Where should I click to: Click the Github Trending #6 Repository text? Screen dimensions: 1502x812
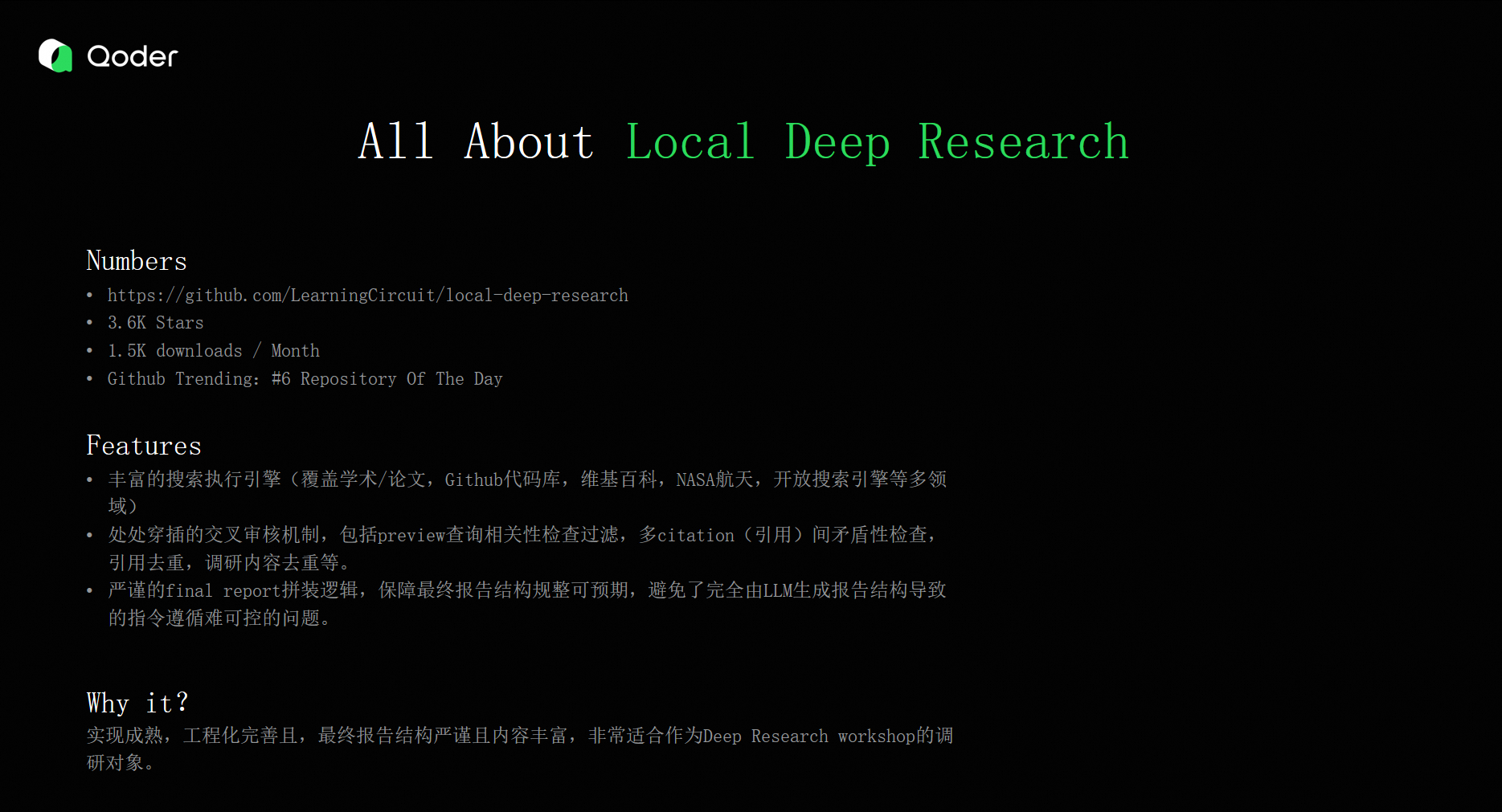pos(305,378)
